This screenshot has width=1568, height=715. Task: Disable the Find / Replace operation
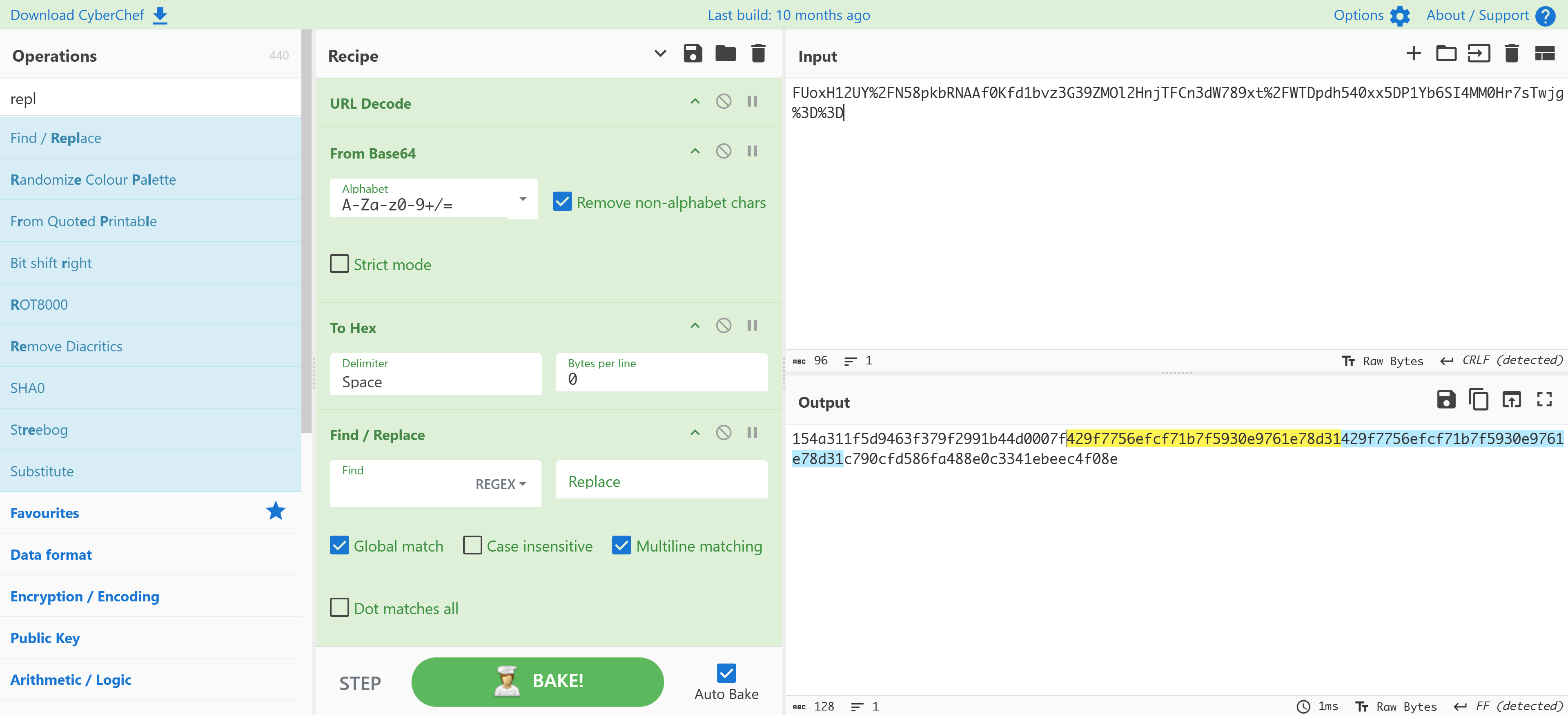[x=723, y=433]
